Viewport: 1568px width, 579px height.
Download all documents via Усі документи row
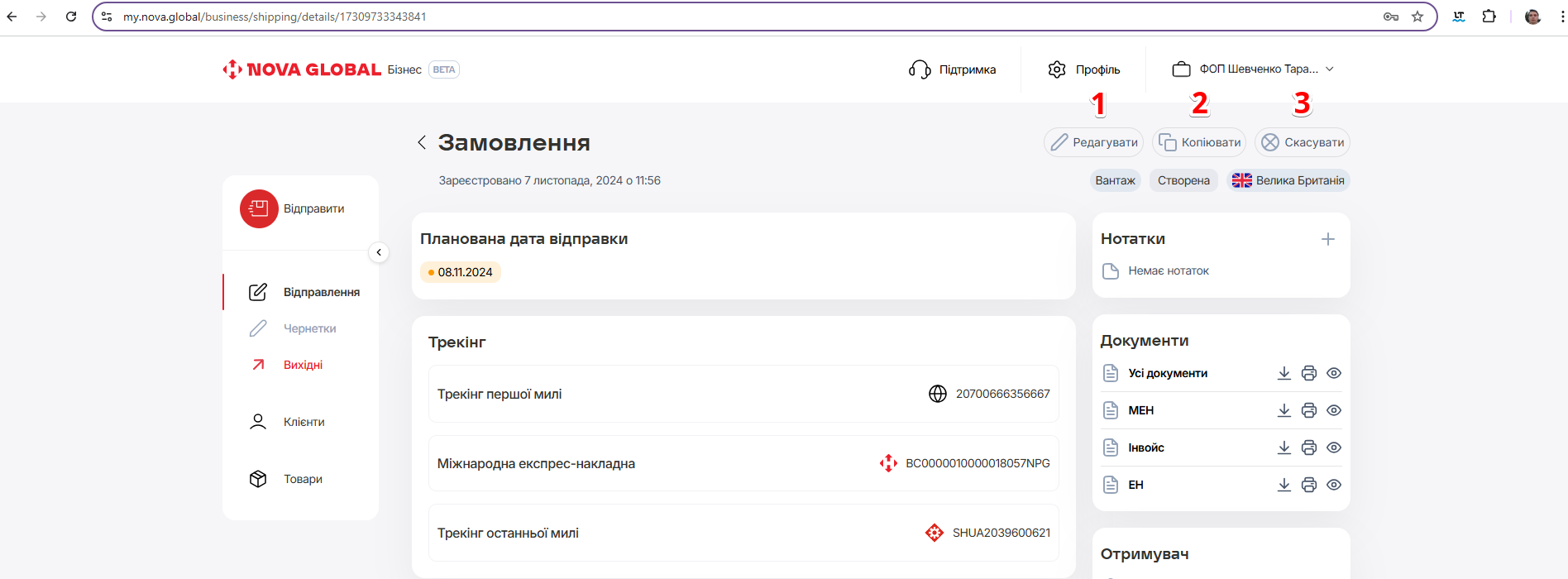click(1284, 373)
